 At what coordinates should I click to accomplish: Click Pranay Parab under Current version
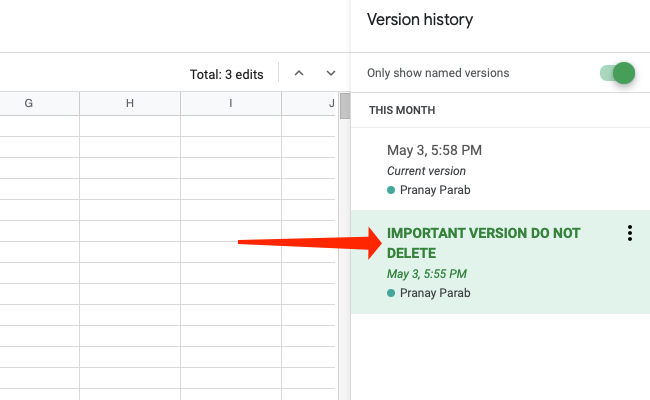point(435,190)
